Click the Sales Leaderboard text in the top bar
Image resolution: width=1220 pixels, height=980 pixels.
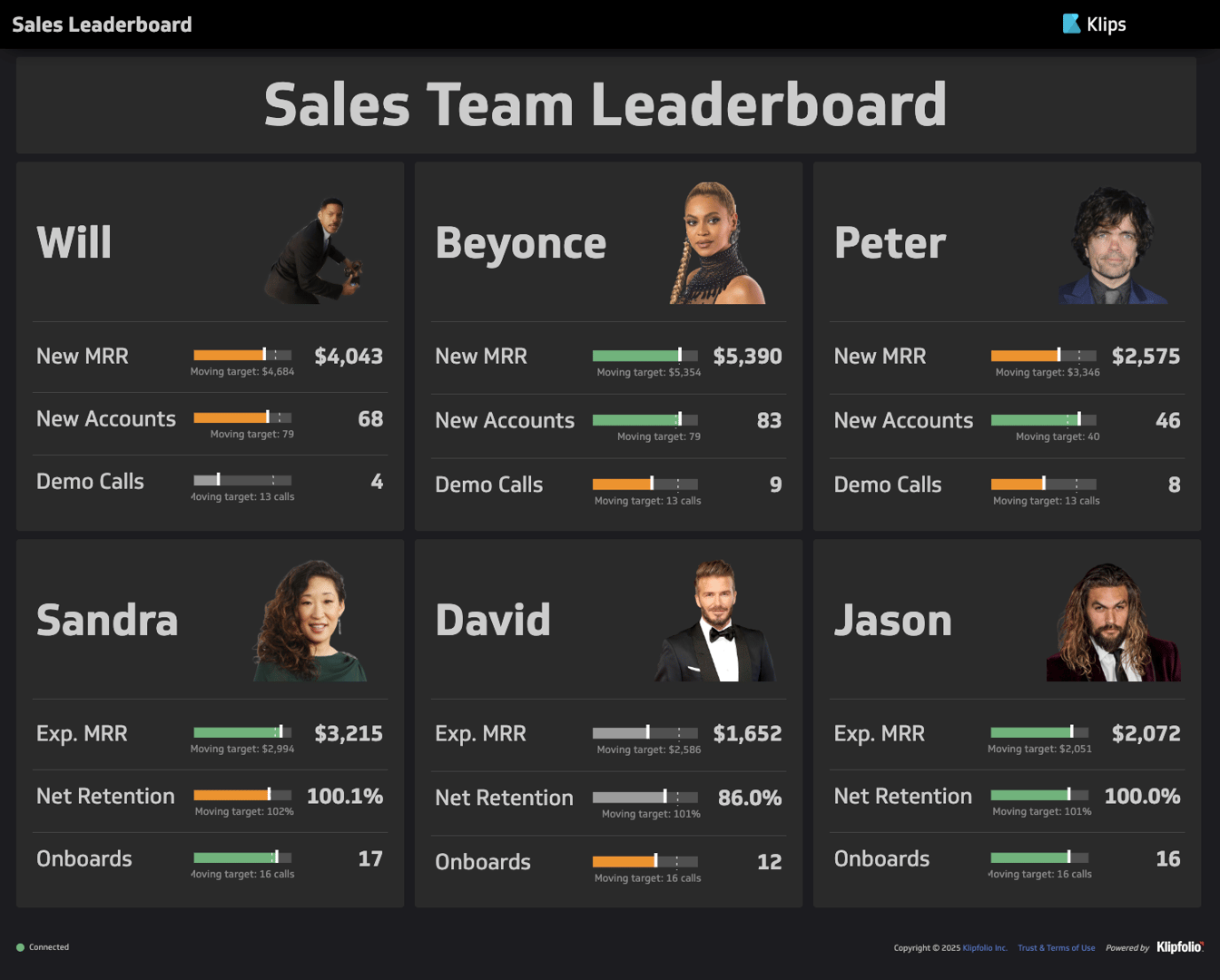[101, 24]
